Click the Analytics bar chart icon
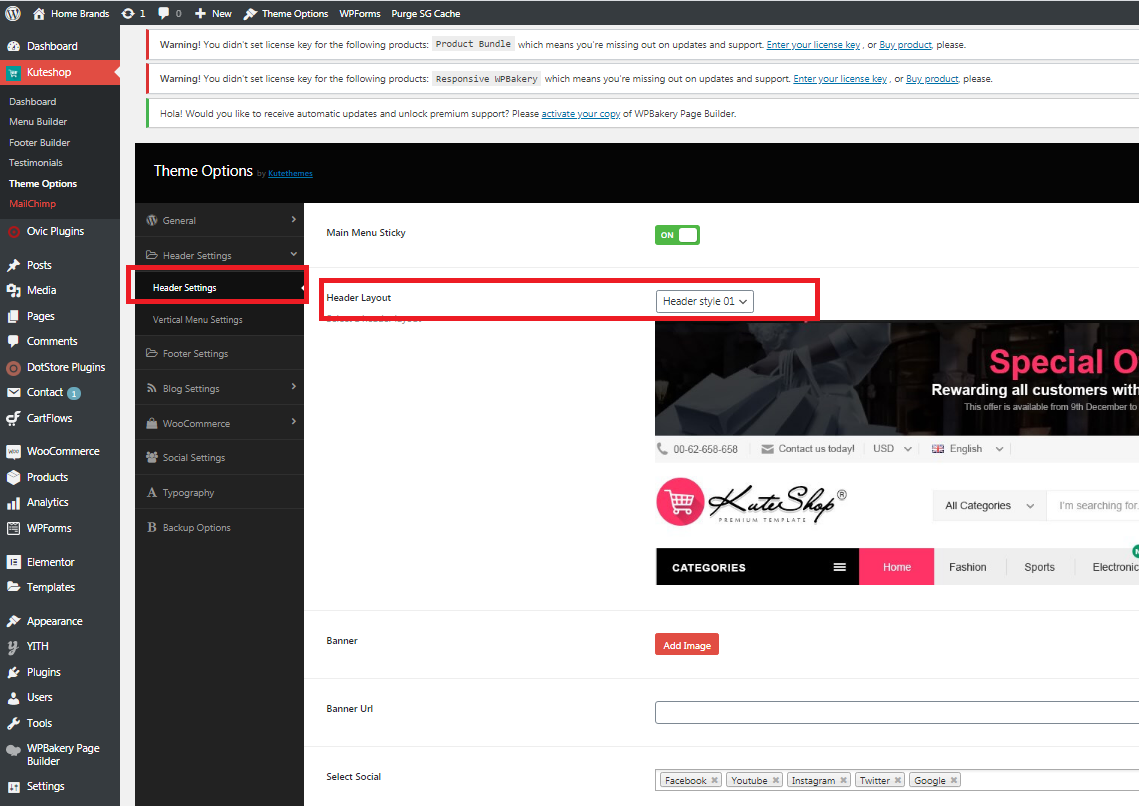This screenshot has height=806, width=1139. (x=13, y=502)
